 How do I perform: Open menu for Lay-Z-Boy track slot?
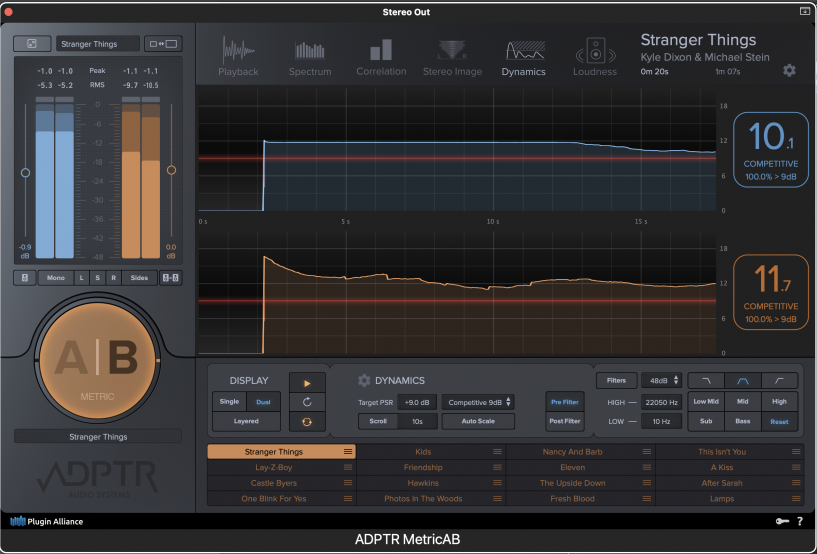click(x=348, y=467)
